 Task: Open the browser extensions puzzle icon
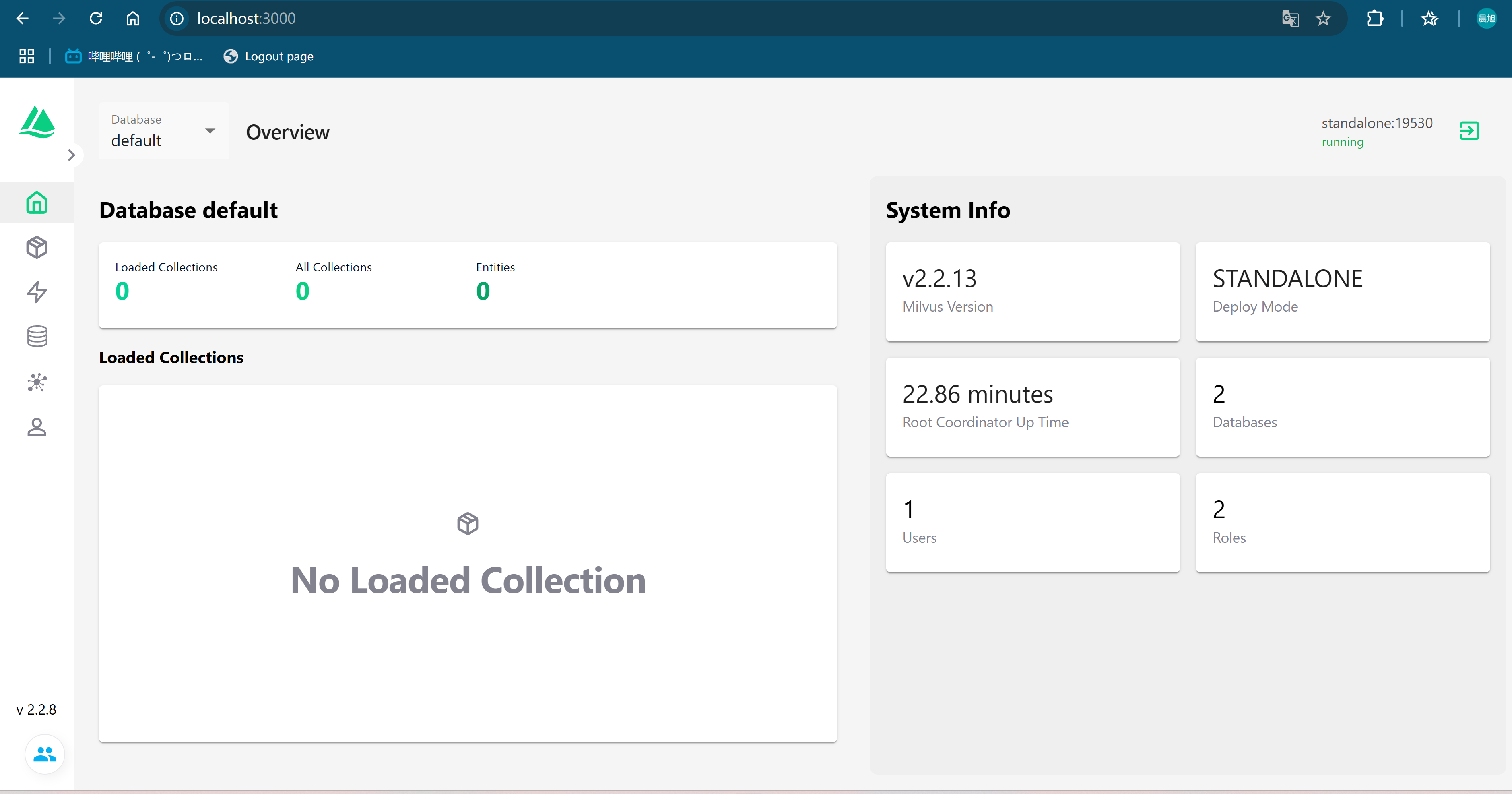click(1375, 19)
